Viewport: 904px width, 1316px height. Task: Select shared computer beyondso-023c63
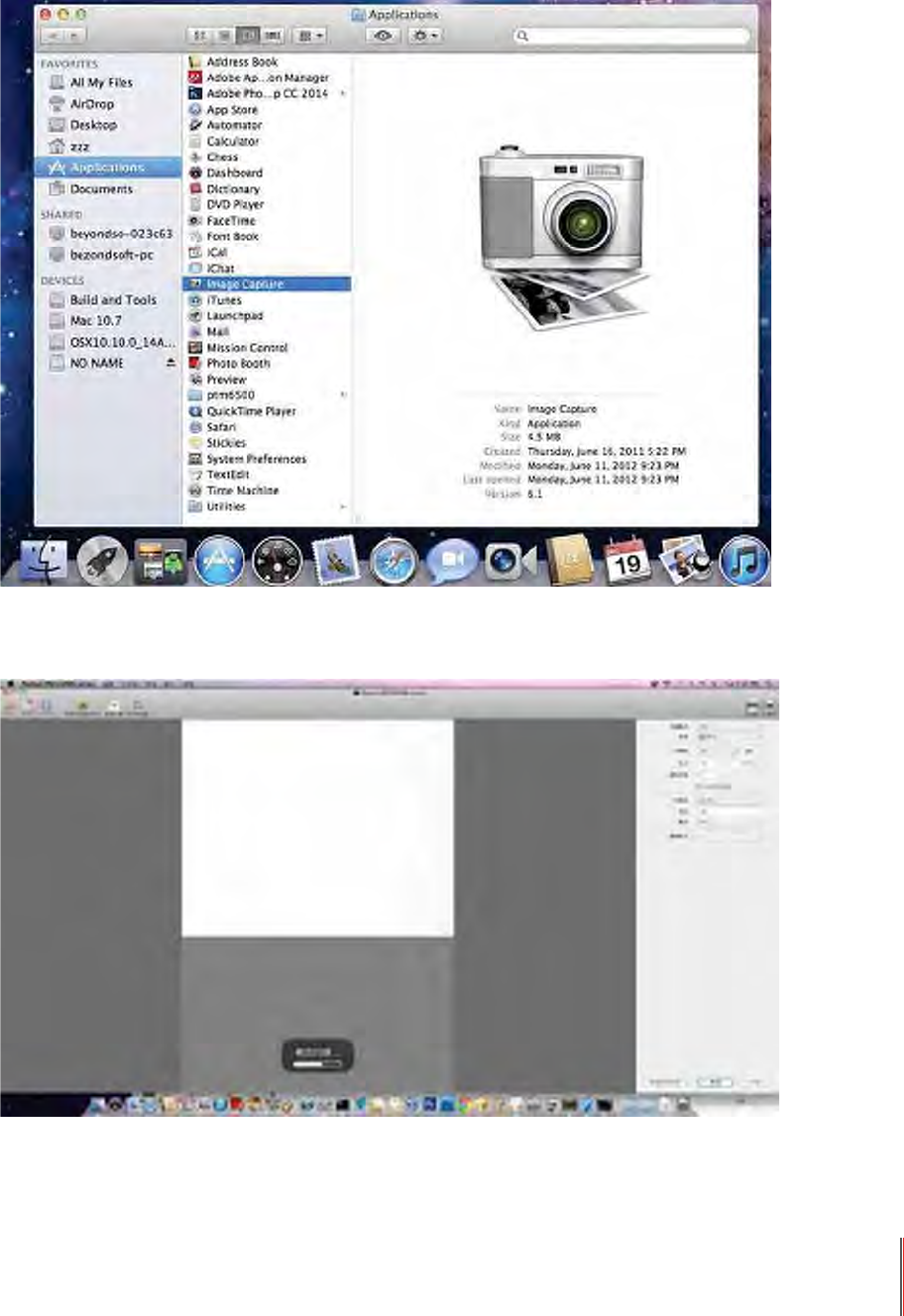[121, 234]
